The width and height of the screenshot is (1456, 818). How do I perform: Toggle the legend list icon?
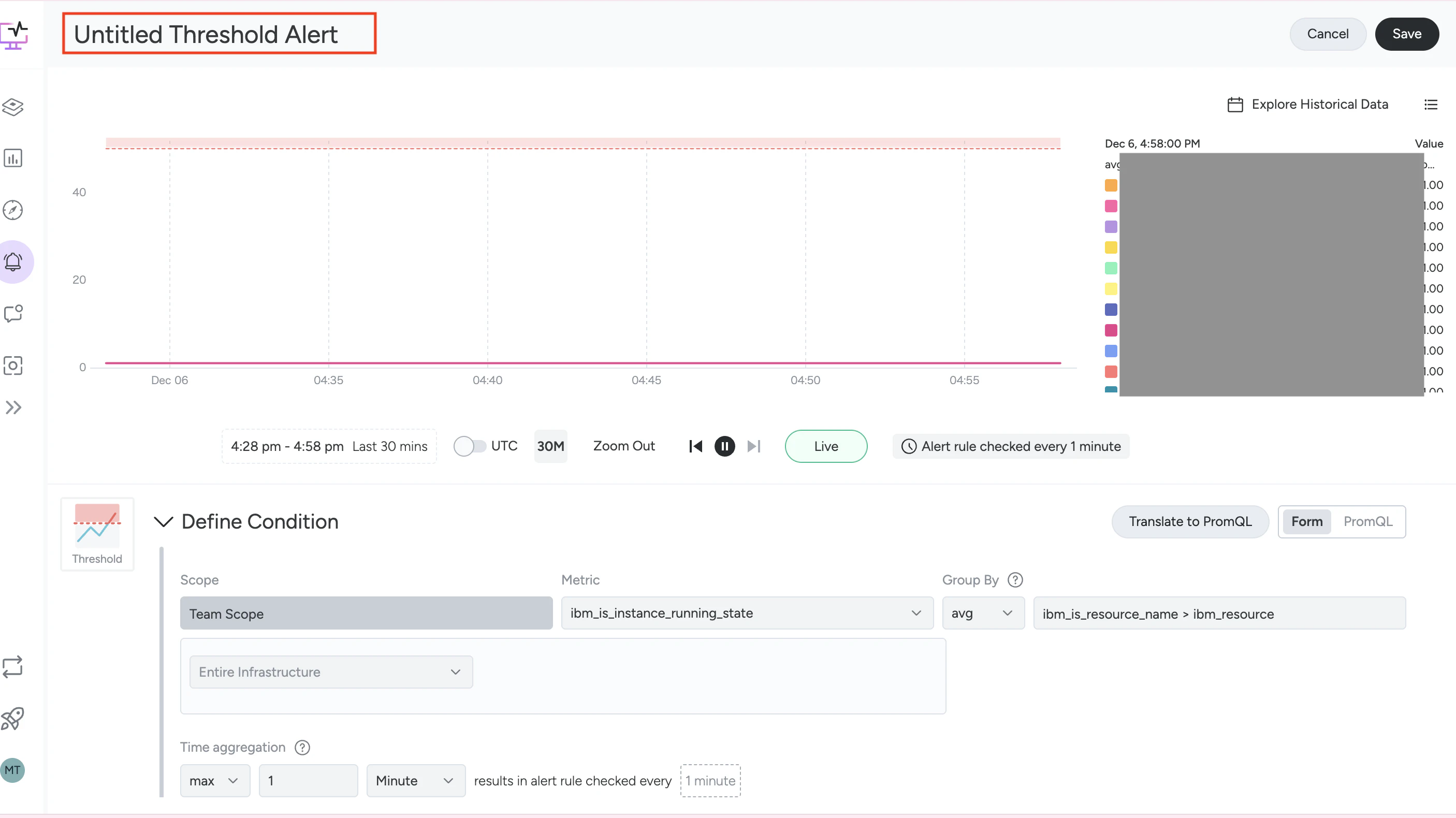click(x=1431, y=105)
